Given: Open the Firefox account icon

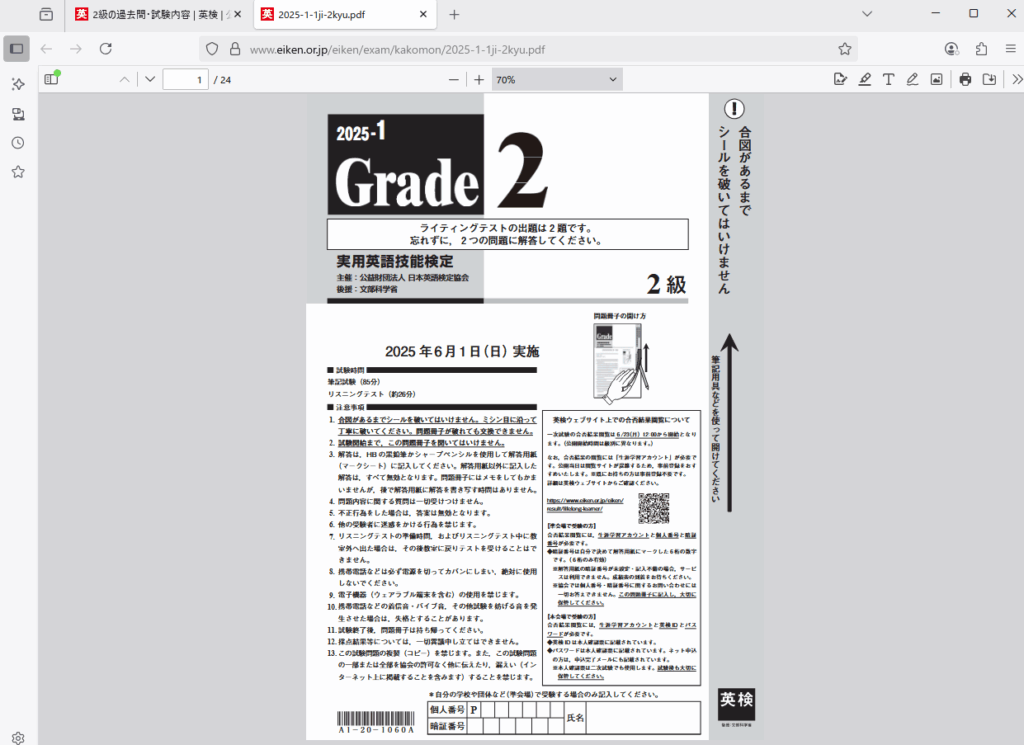Looking at the screenshot, I should click(x=952, y=49).
